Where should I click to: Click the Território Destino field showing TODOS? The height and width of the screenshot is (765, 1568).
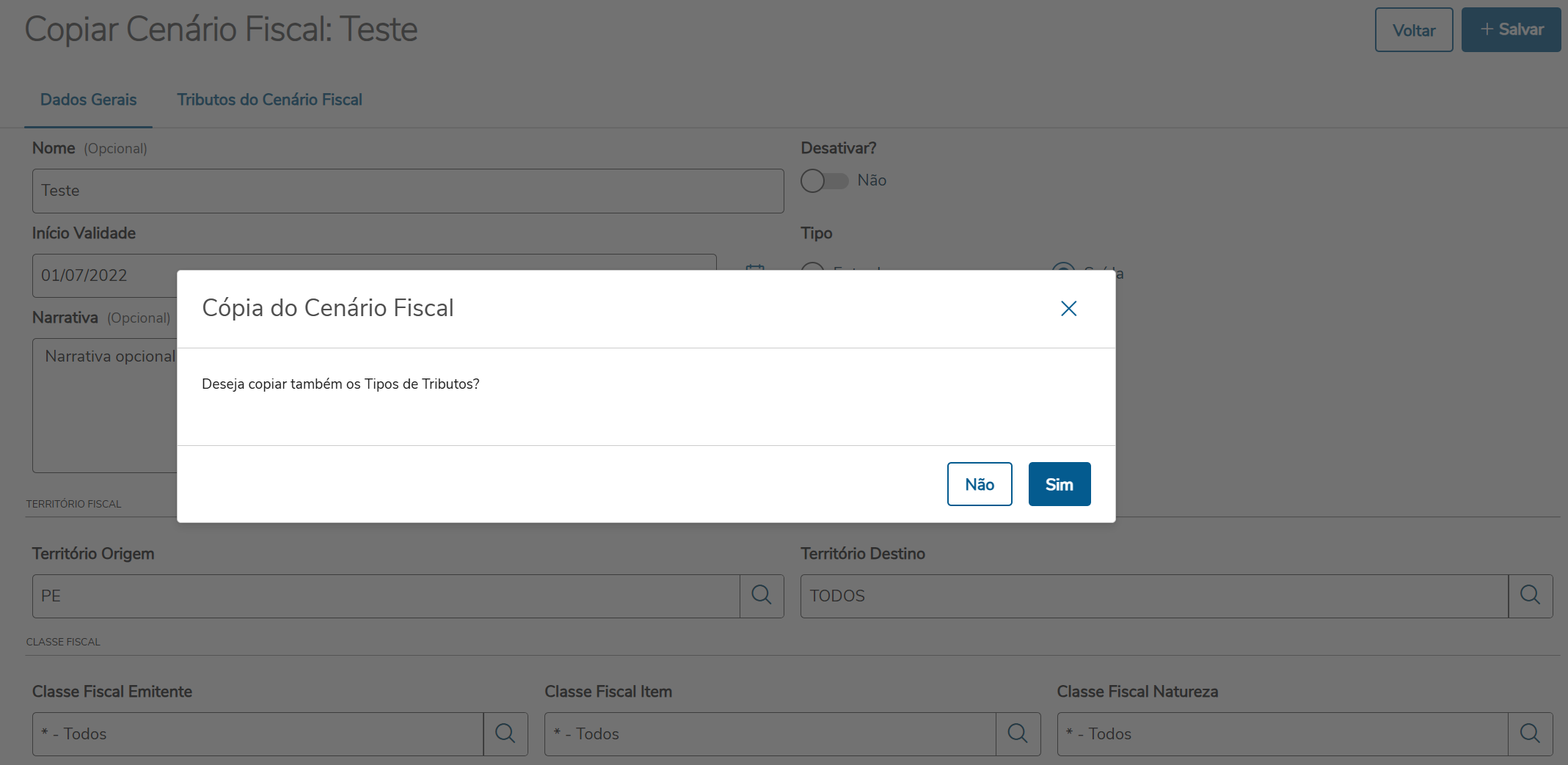(x=1153, y=596)
